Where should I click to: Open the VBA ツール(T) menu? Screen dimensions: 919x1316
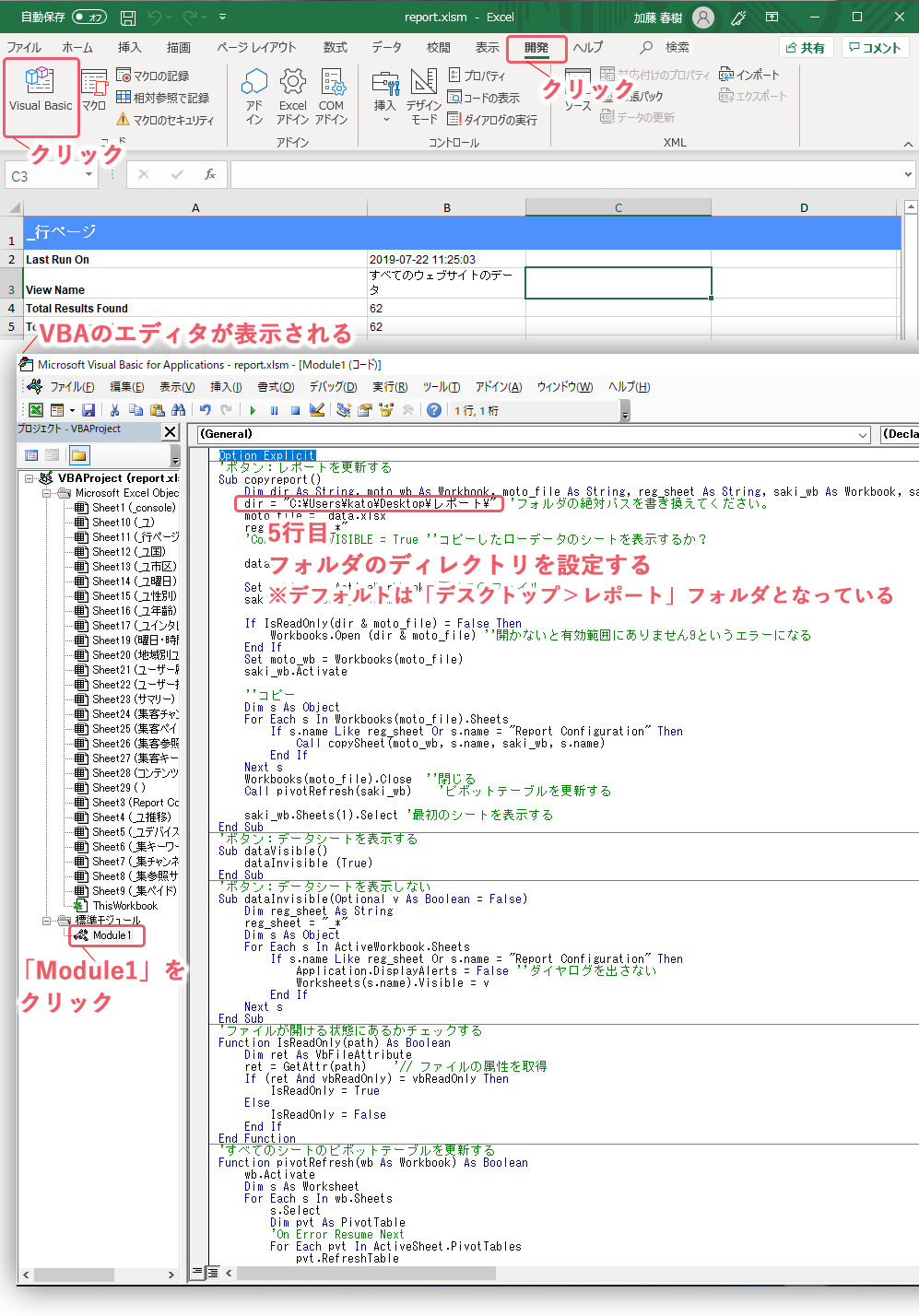[442, 387]
